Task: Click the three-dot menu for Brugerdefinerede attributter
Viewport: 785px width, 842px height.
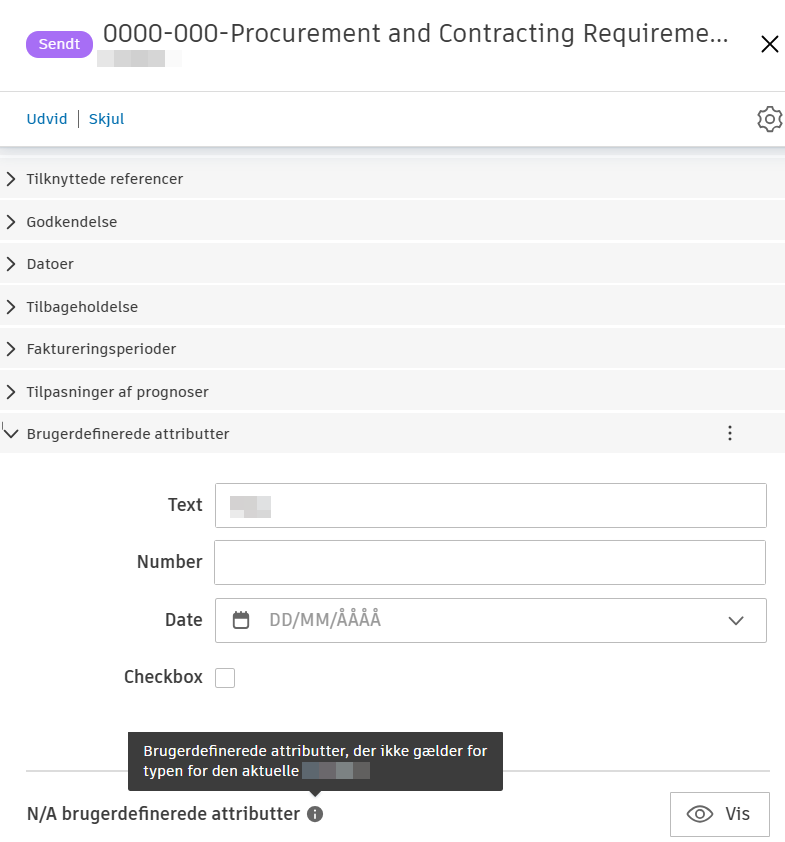Action: coord(730,433)
